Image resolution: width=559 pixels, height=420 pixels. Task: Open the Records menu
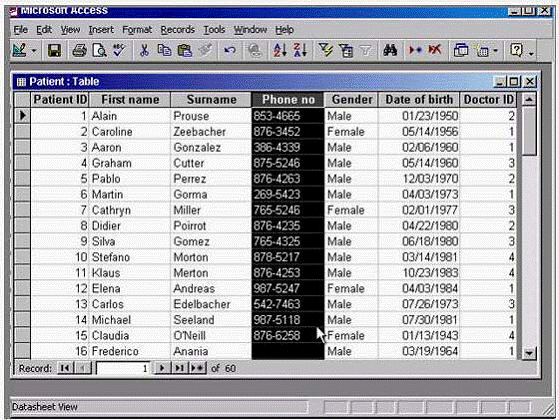tap(178, 30)
